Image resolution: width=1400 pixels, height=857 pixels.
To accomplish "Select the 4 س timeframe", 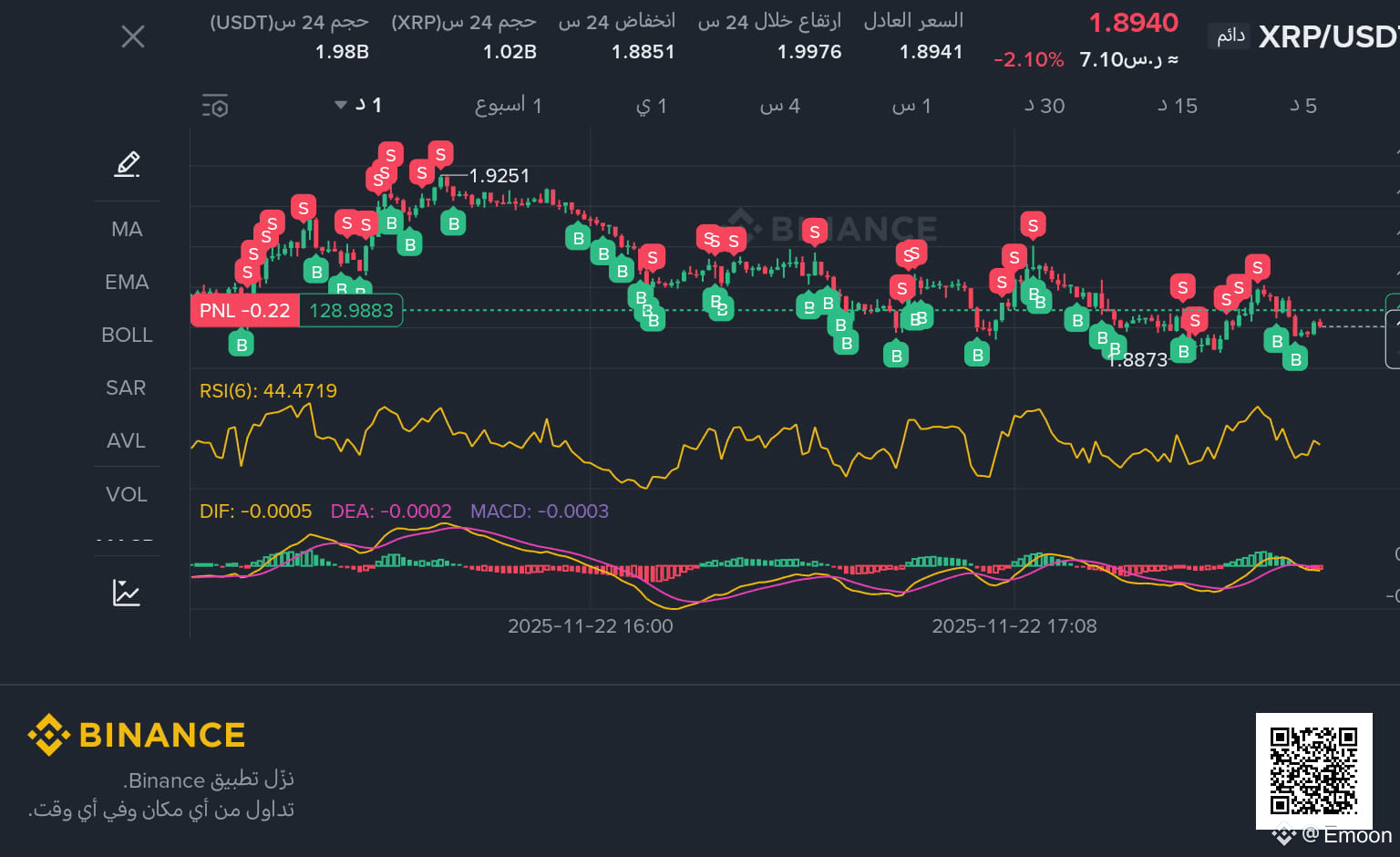I will [780, 106].
